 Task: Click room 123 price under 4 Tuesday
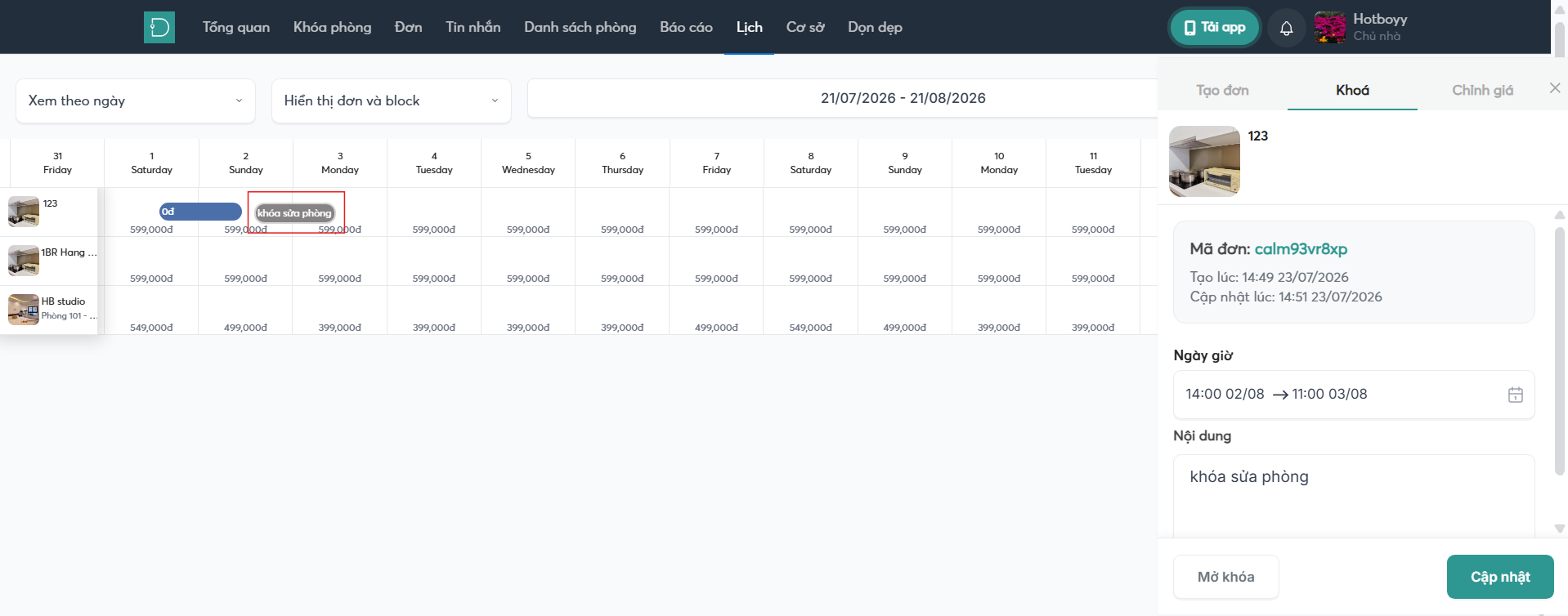click(x=434, y=230)
